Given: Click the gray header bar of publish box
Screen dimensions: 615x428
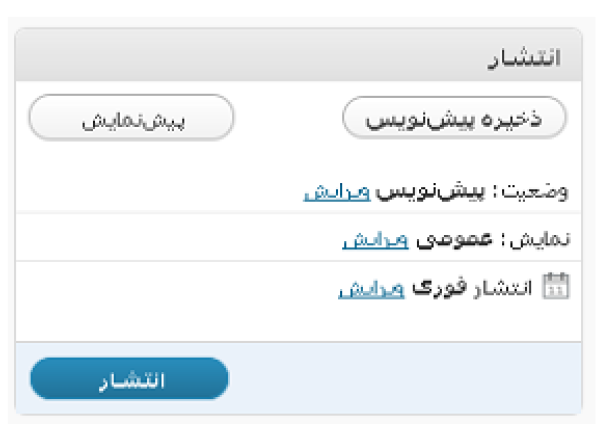Looking at the screenshot, I should 298,55.
